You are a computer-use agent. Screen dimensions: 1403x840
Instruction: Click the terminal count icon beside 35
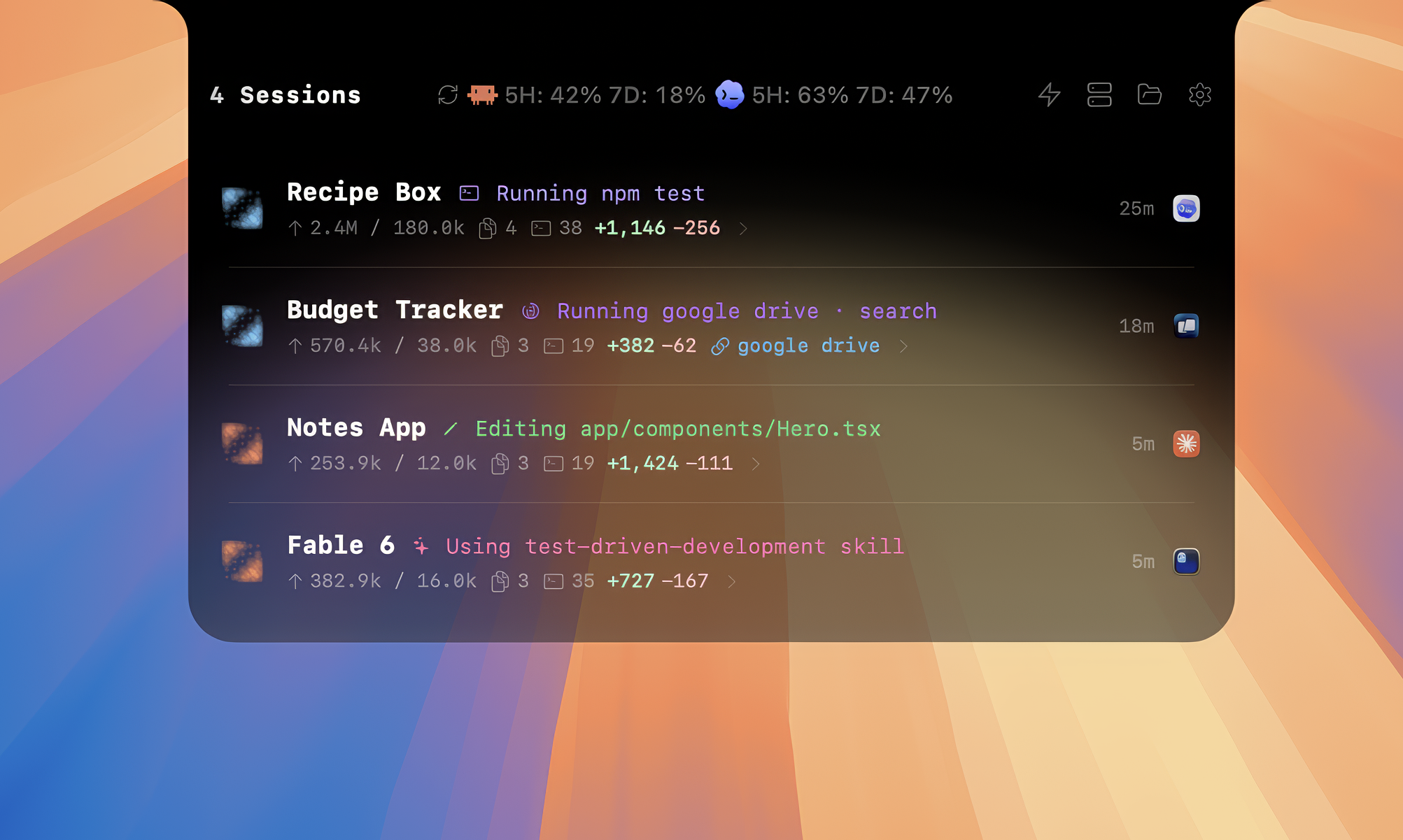pos(554,581)
